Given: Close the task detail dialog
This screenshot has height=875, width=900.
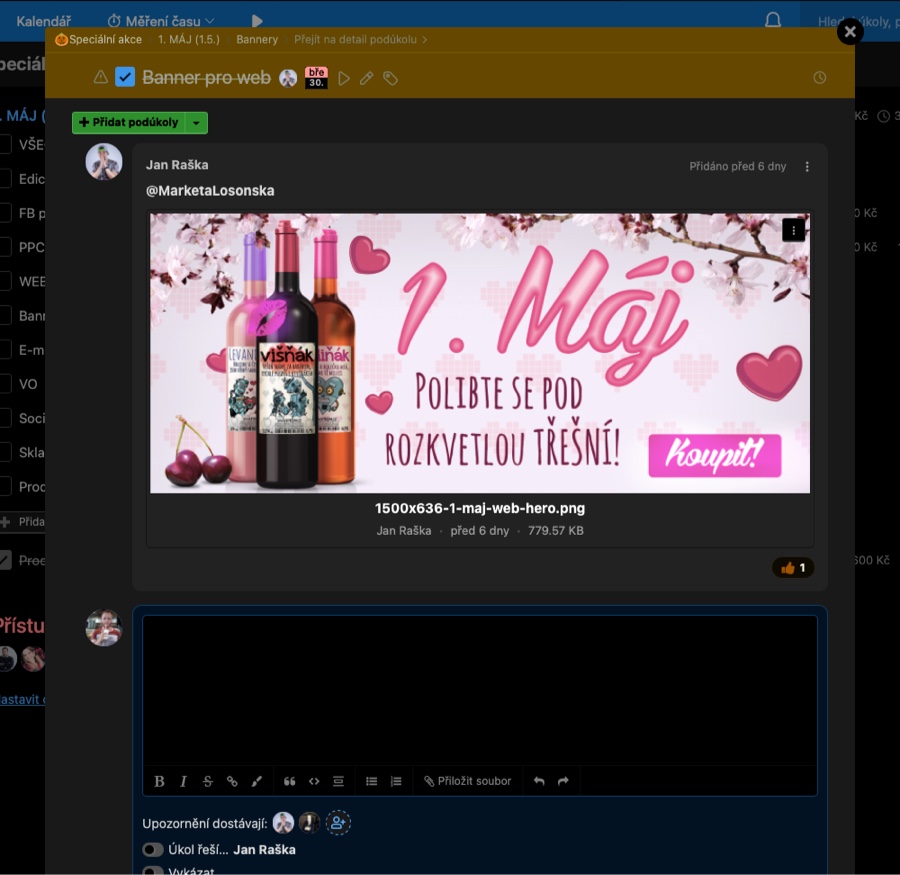Looking at the screenshot, I should (850, 32).
